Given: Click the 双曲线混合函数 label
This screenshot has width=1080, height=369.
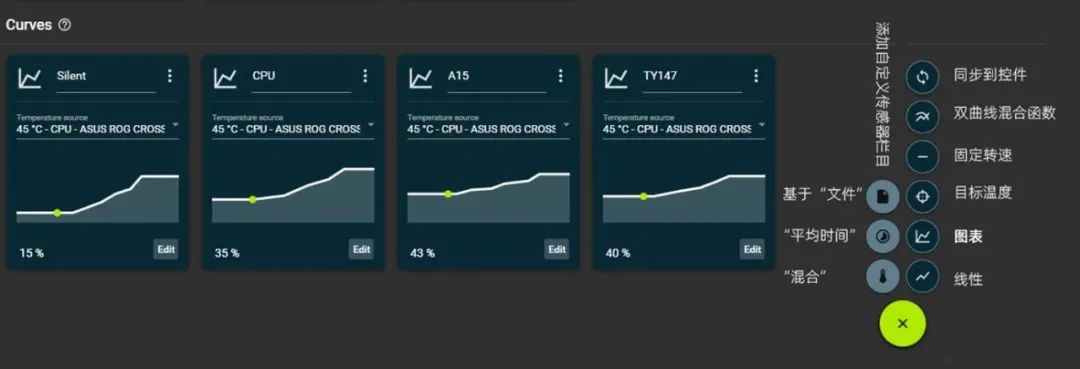Looking at the screenshot, I should click(x=1005, y=113).
